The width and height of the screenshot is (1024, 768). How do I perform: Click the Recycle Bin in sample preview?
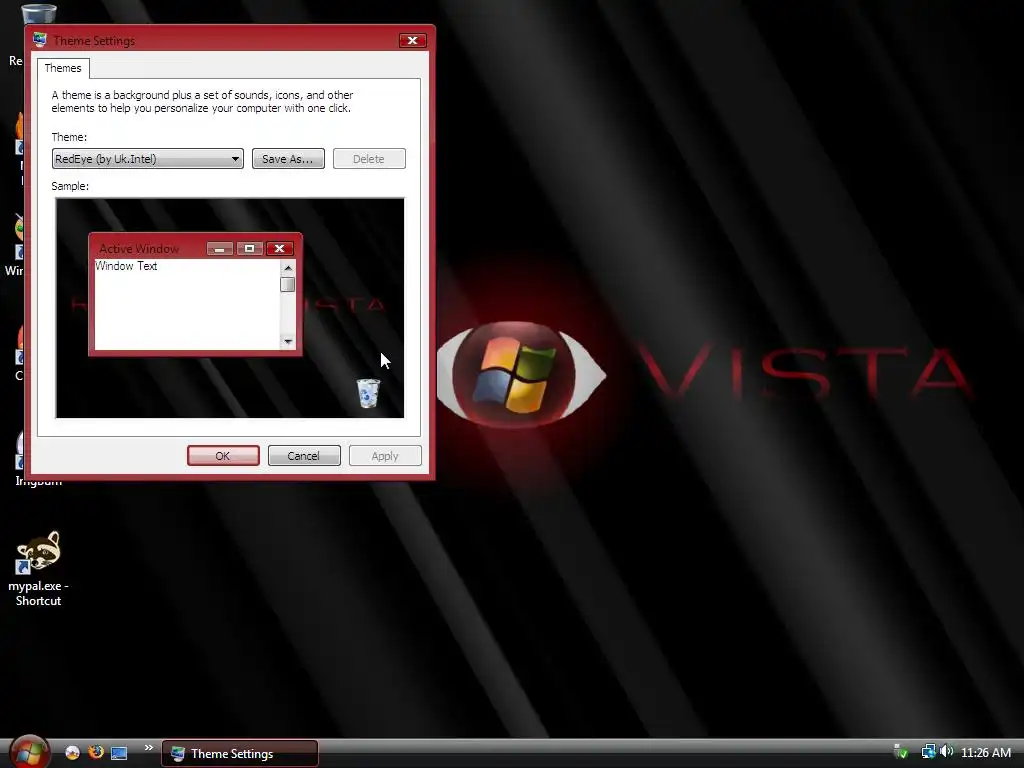click(368, 393)
